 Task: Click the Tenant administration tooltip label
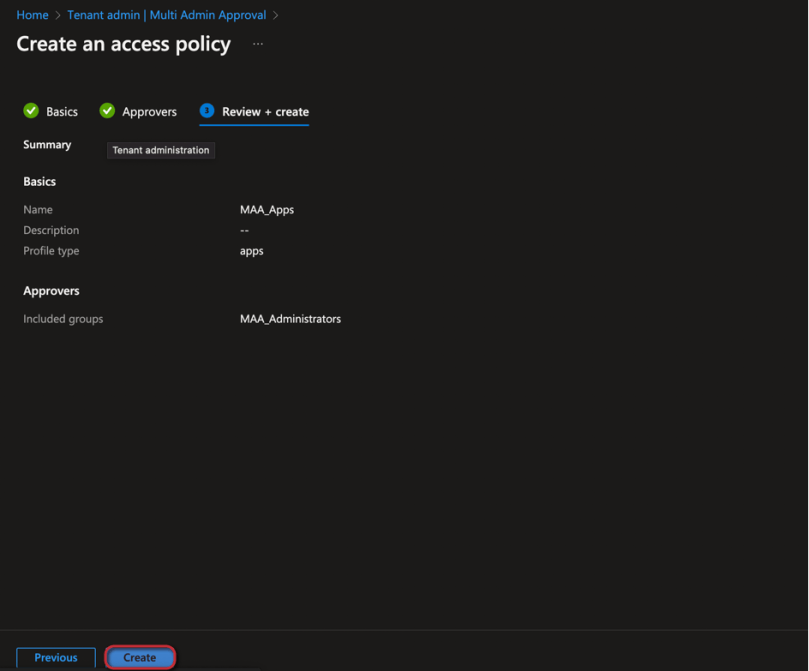point(160,150)
